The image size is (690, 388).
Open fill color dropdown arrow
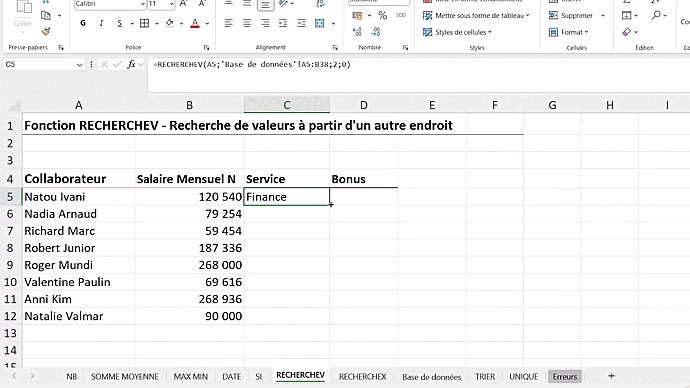[x=181, y=24]
